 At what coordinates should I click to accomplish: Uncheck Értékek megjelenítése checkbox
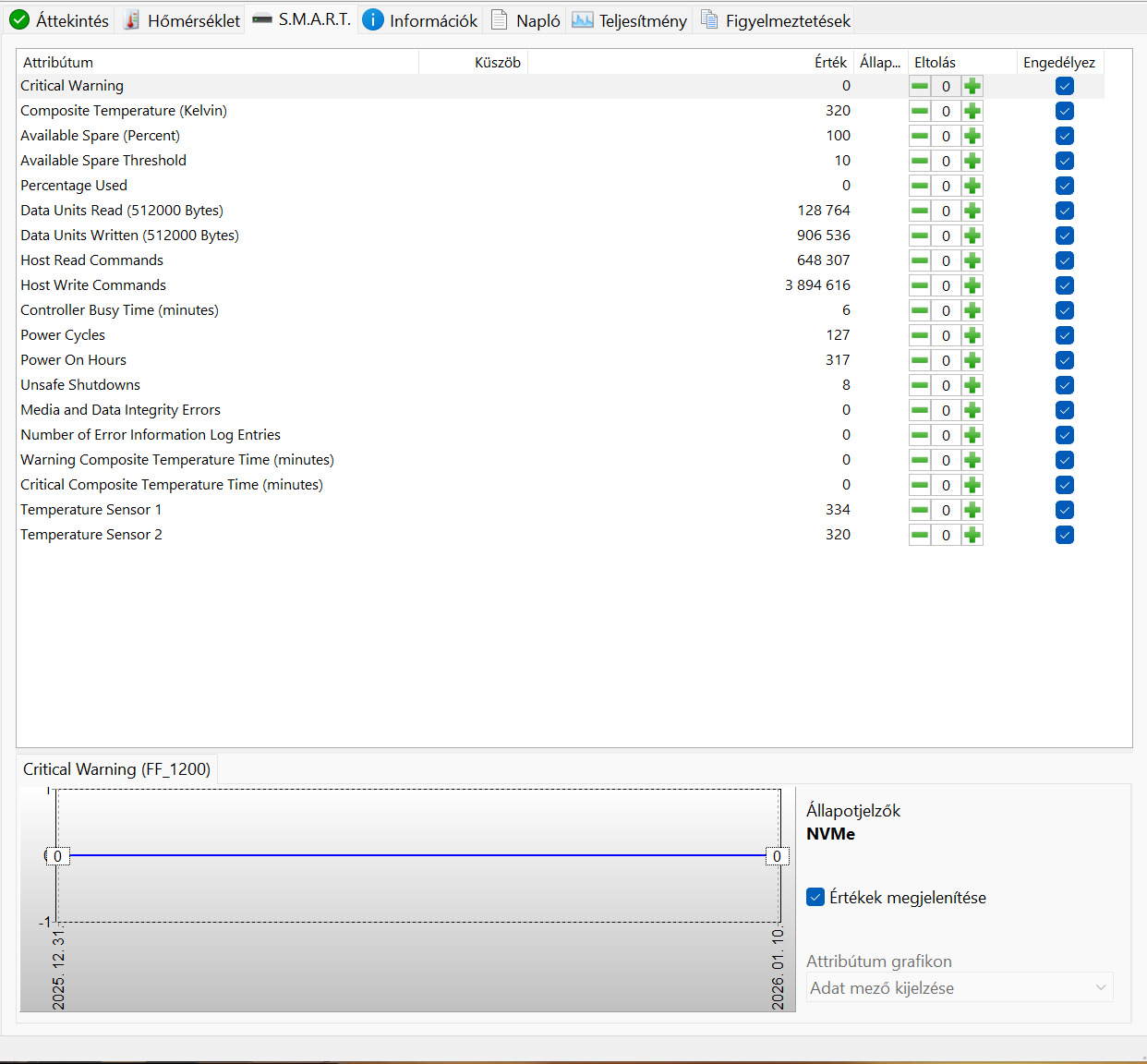click(815, 897)
